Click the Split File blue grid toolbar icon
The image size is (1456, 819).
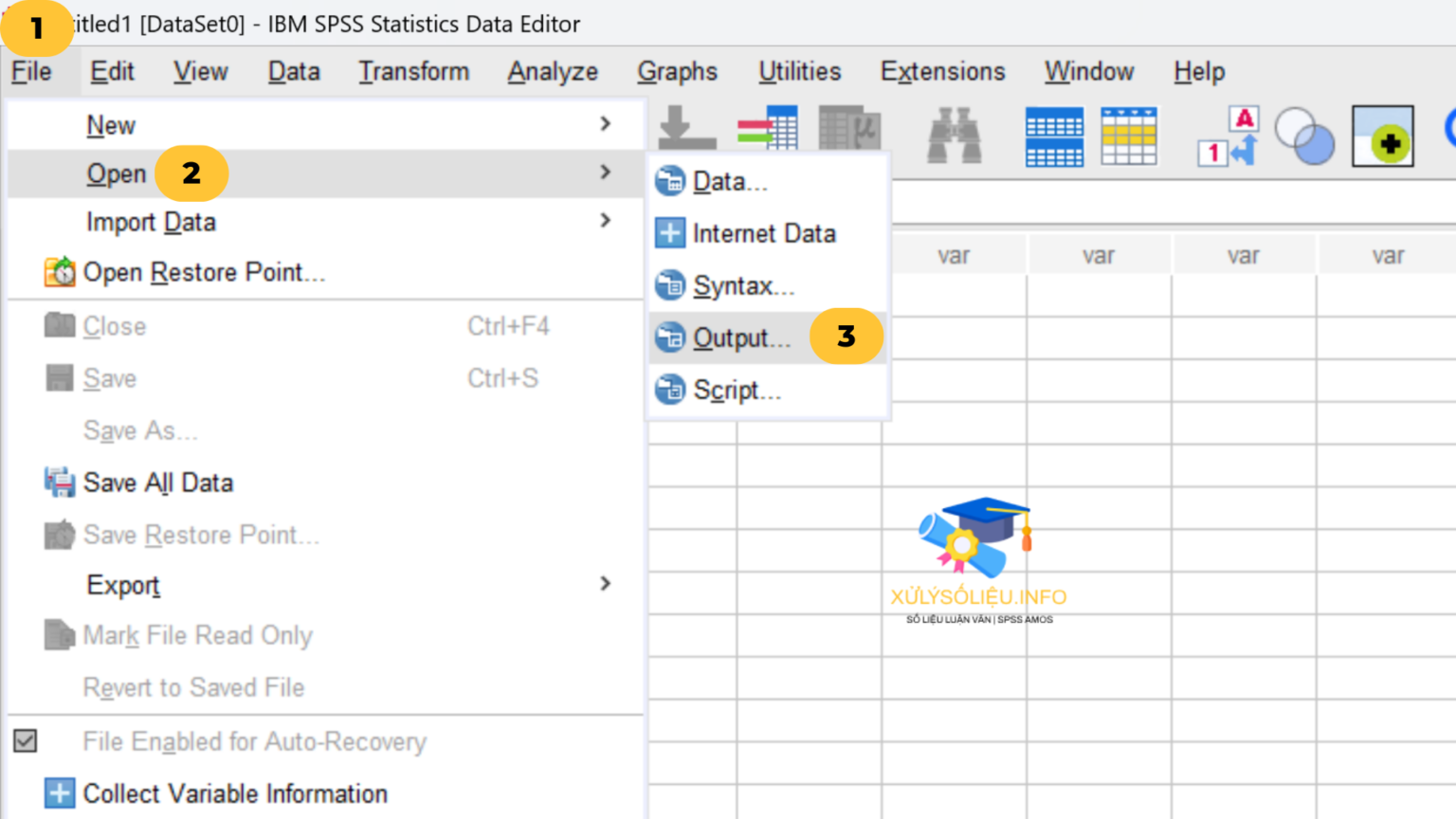point(1054,136)
